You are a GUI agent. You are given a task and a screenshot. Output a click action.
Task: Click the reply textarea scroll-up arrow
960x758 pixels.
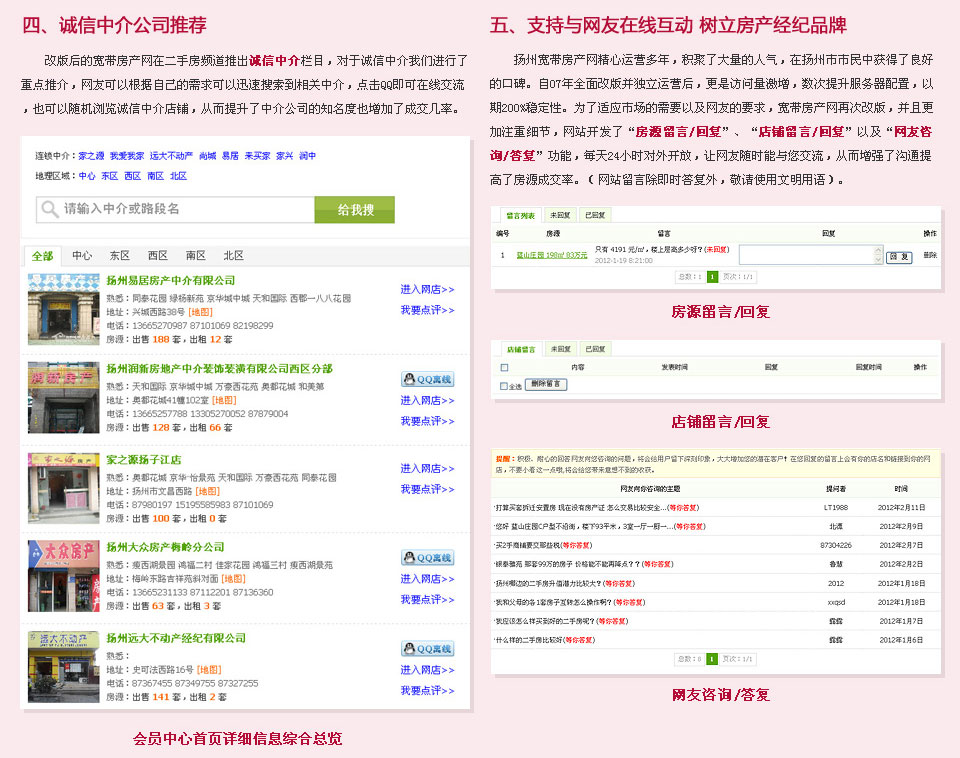[879, 250]
